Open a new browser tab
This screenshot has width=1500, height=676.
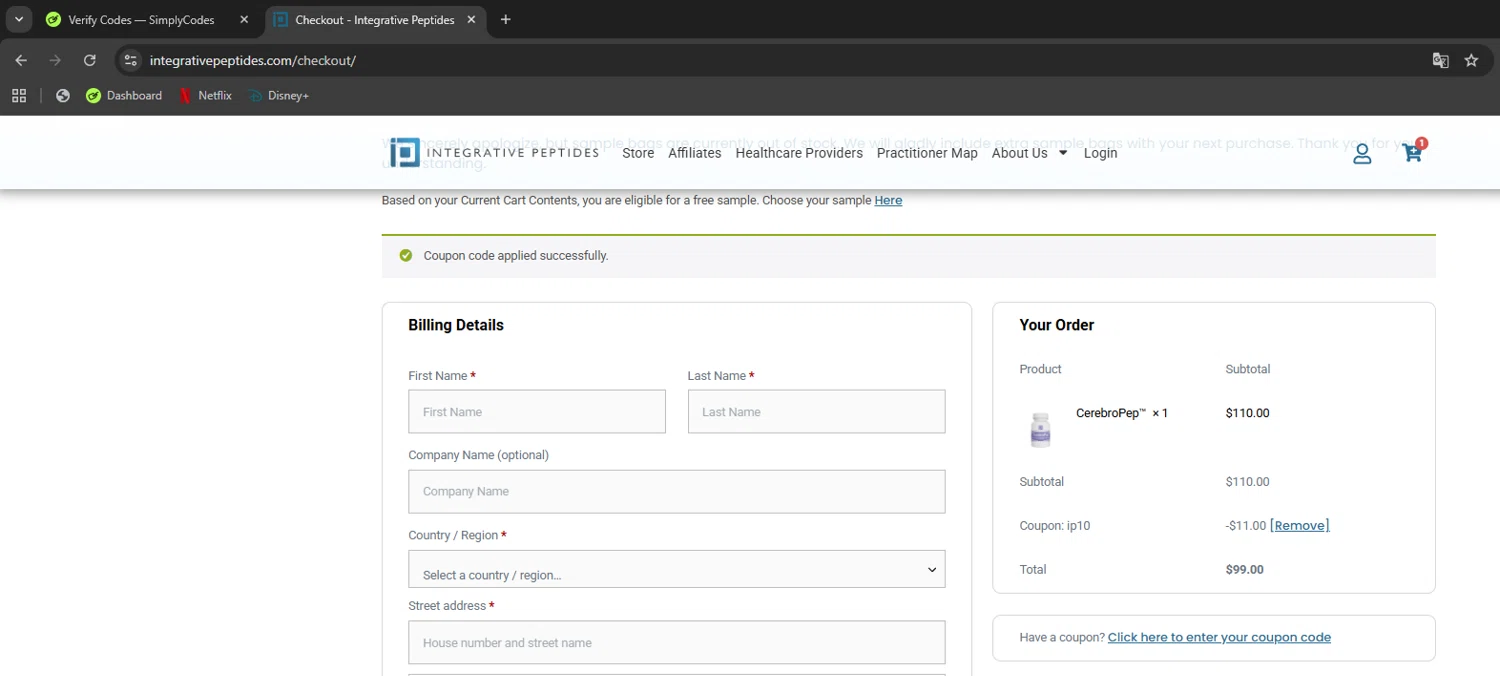pos(505,19)
